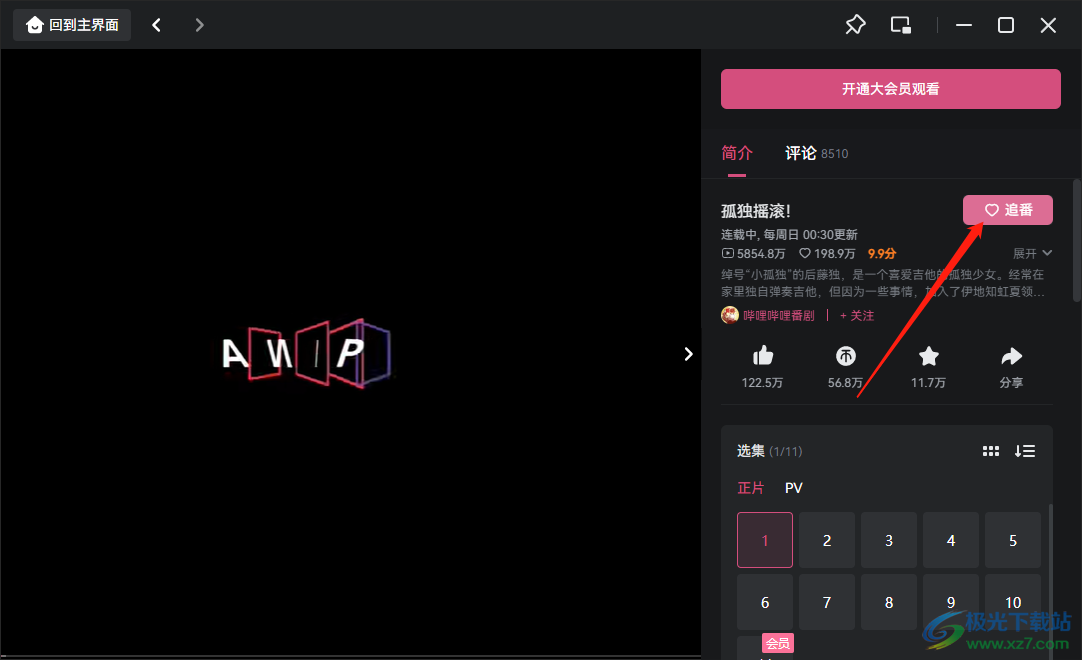Play episode 1

765,540
